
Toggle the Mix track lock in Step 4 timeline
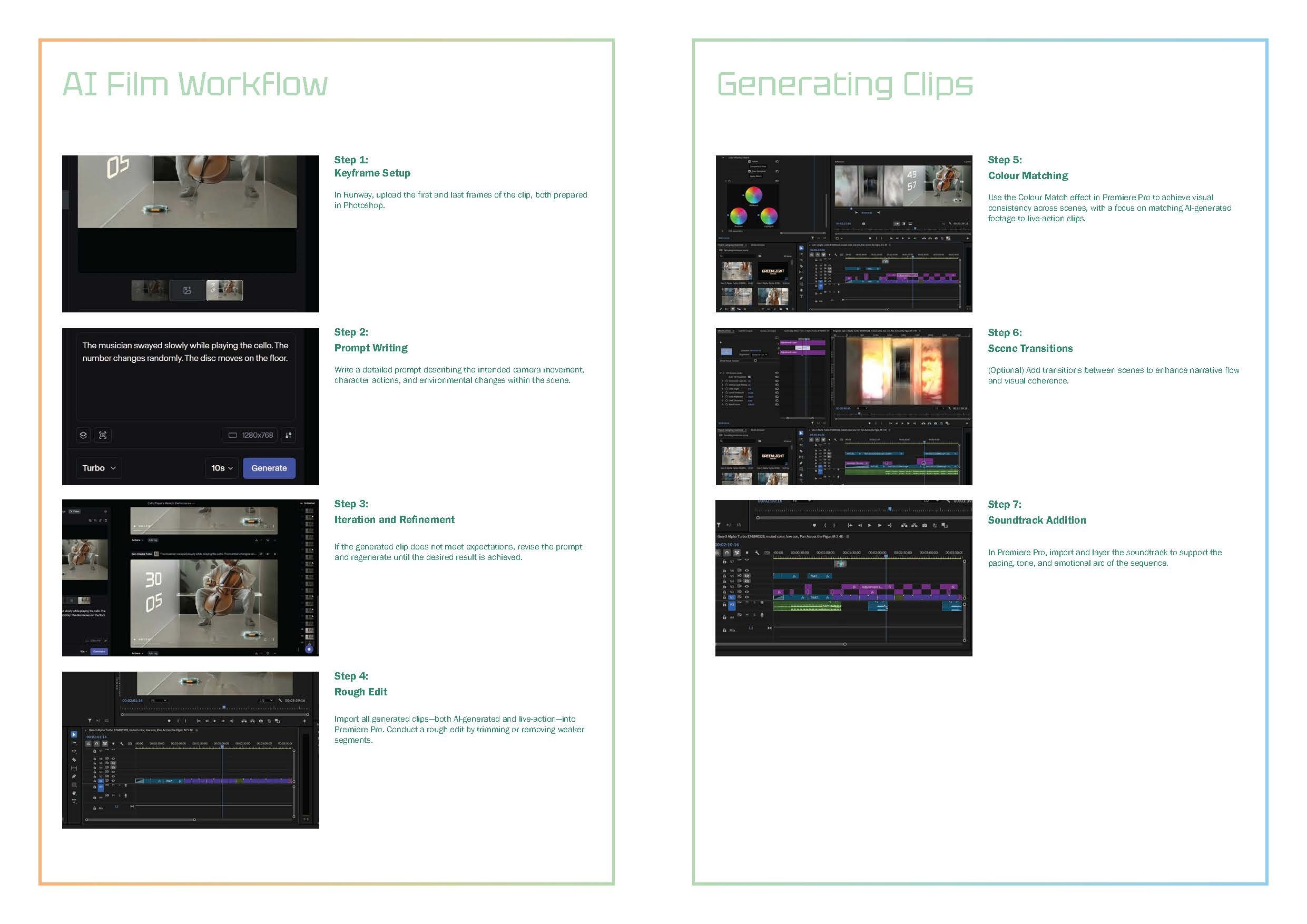click(94, 808)
